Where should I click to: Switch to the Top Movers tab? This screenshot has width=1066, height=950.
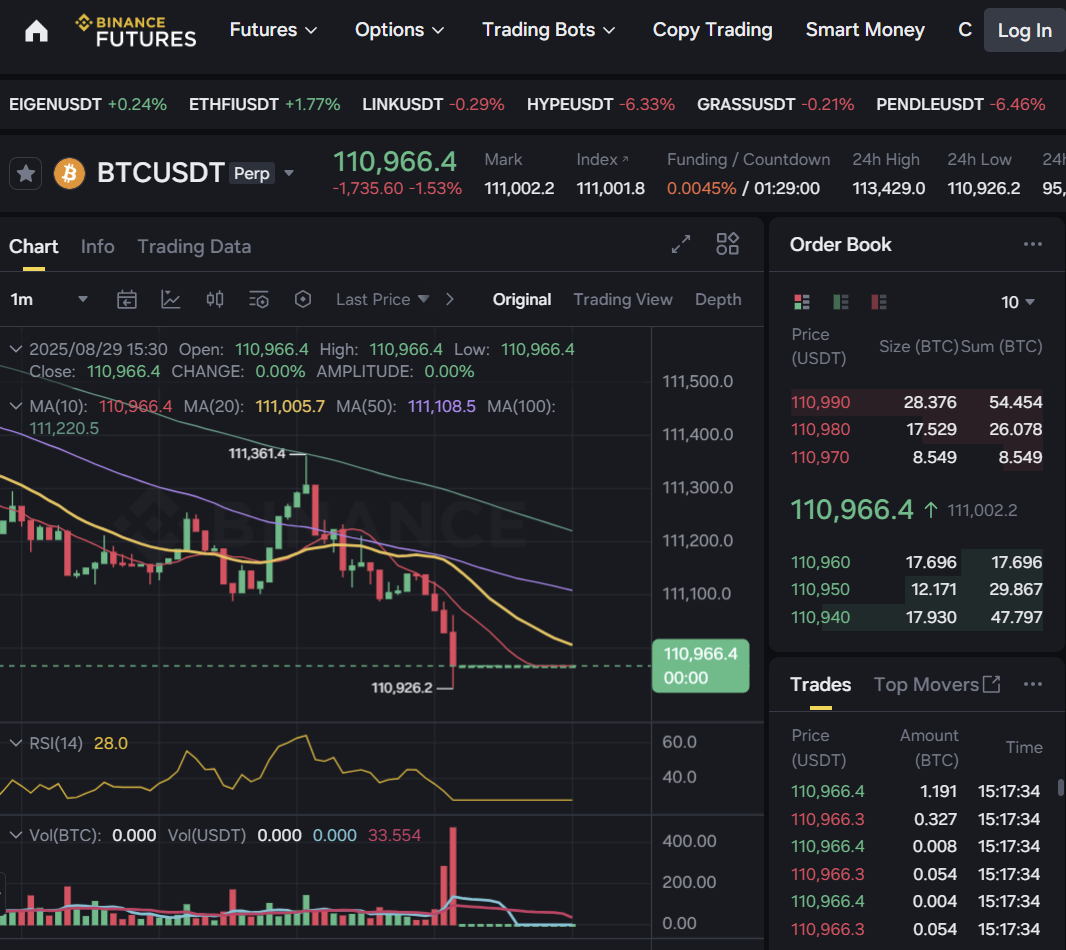point(926,684)
